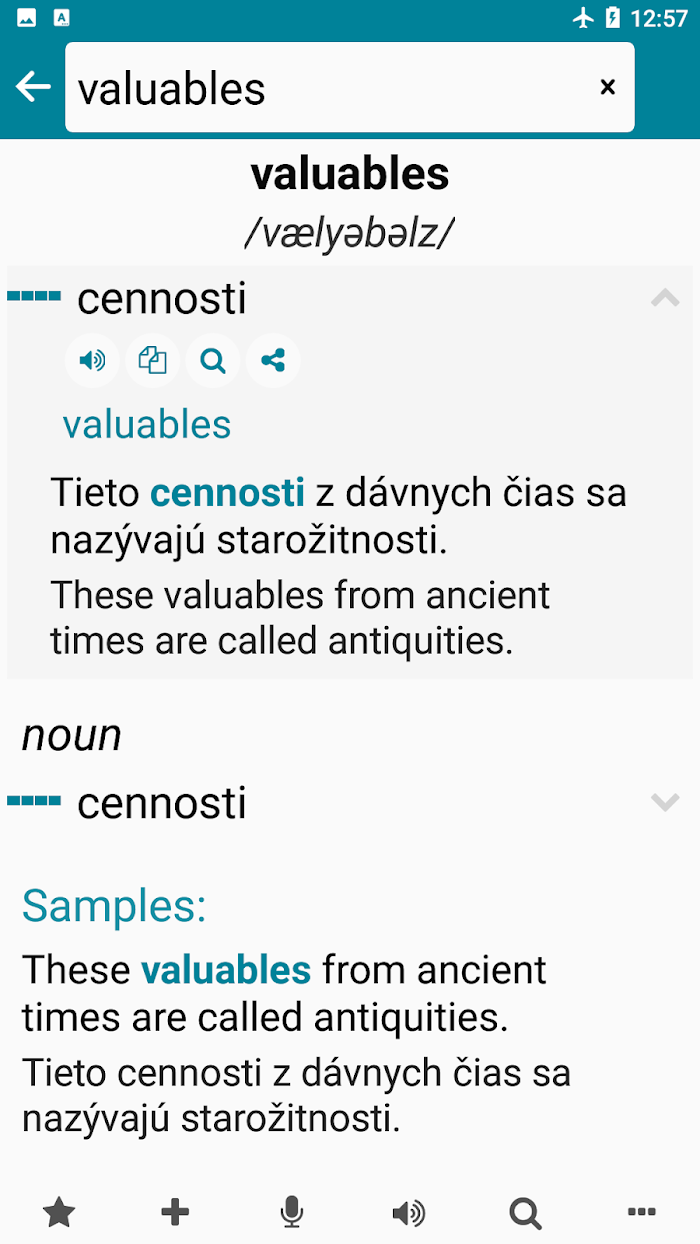Tap the back arrow beside search field

click(33, 87)
